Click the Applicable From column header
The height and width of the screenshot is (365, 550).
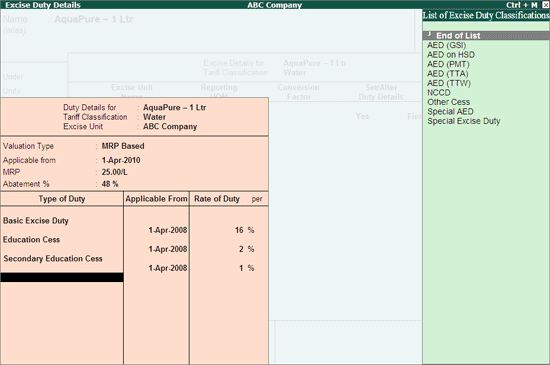pos(156,199)
